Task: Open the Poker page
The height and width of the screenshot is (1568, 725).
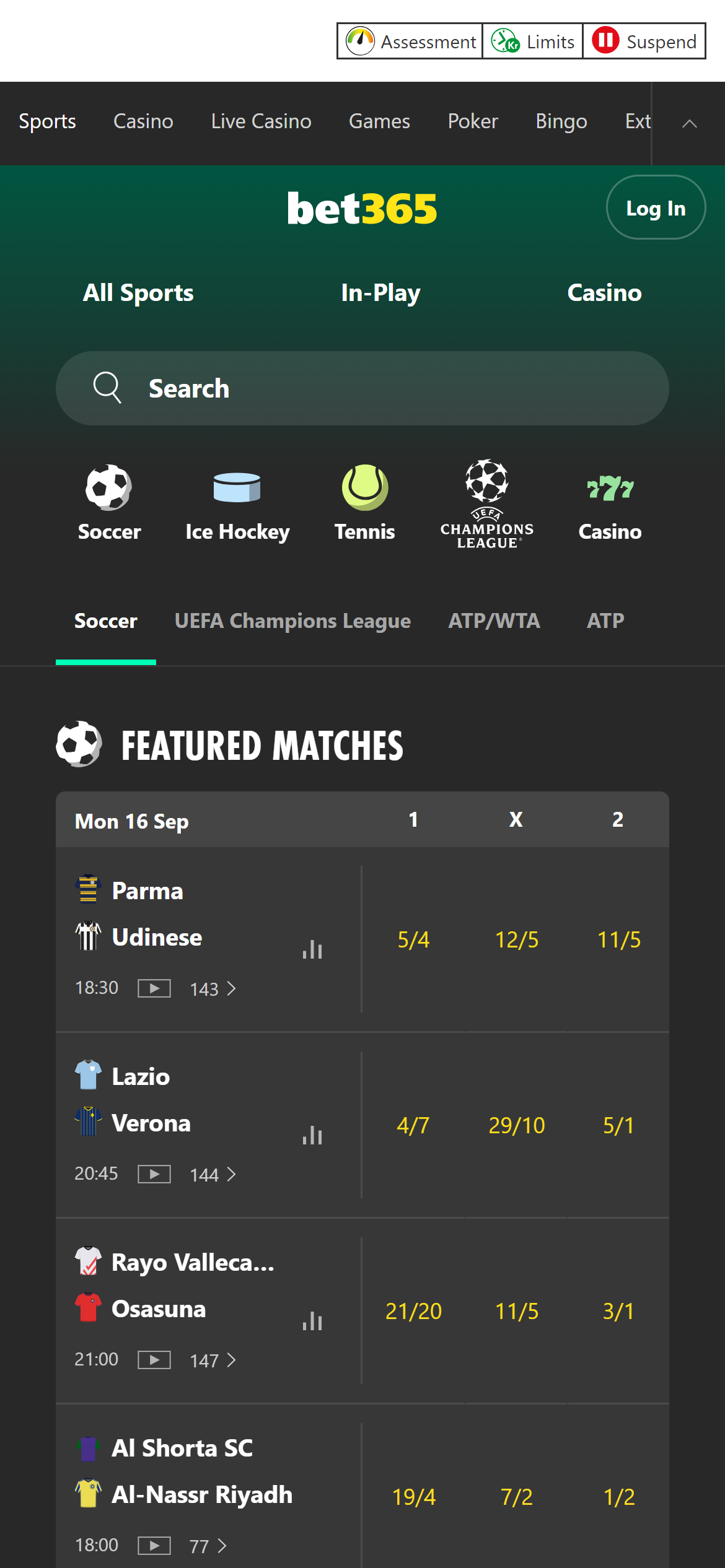Action: [473, 121]
